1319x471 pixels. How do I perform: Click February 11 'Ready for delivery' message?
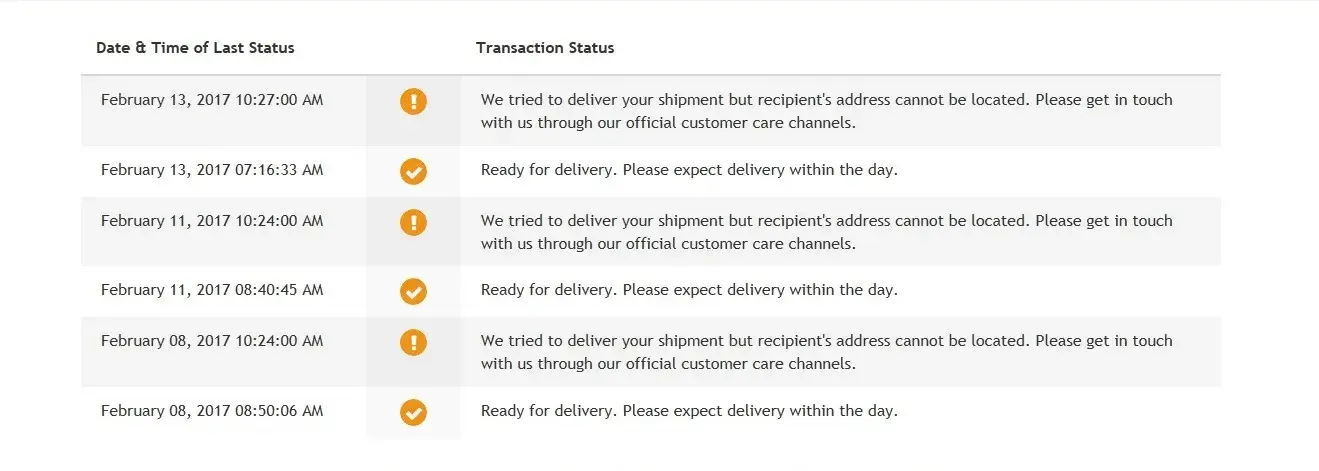coord(689,290)
